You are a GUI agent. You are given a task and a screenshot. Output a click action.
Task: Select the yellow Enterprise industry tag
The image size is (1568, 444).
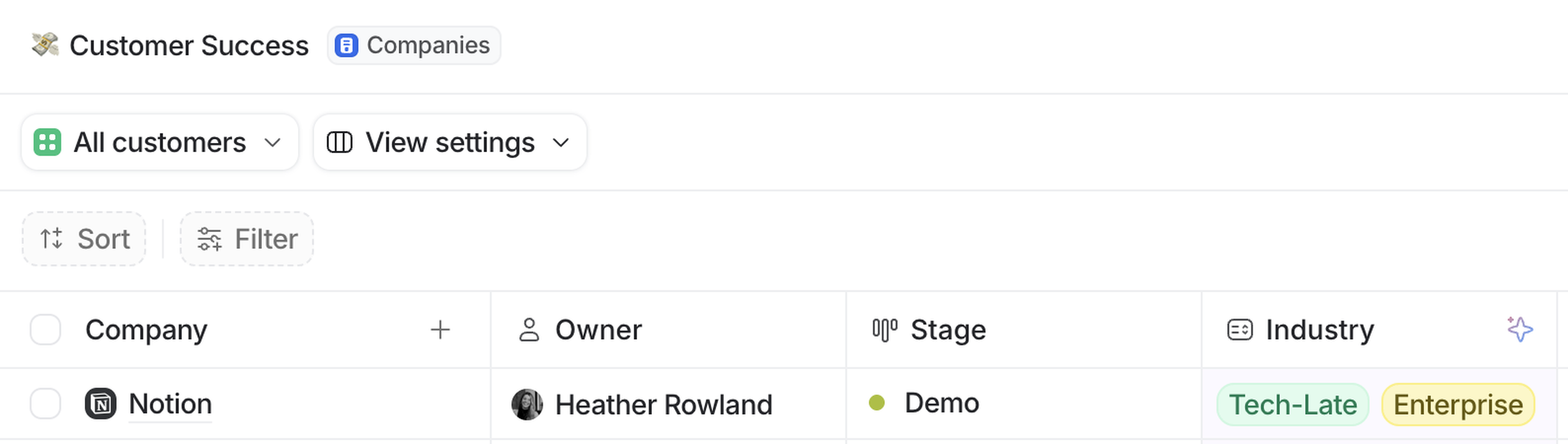point(1458,404)
